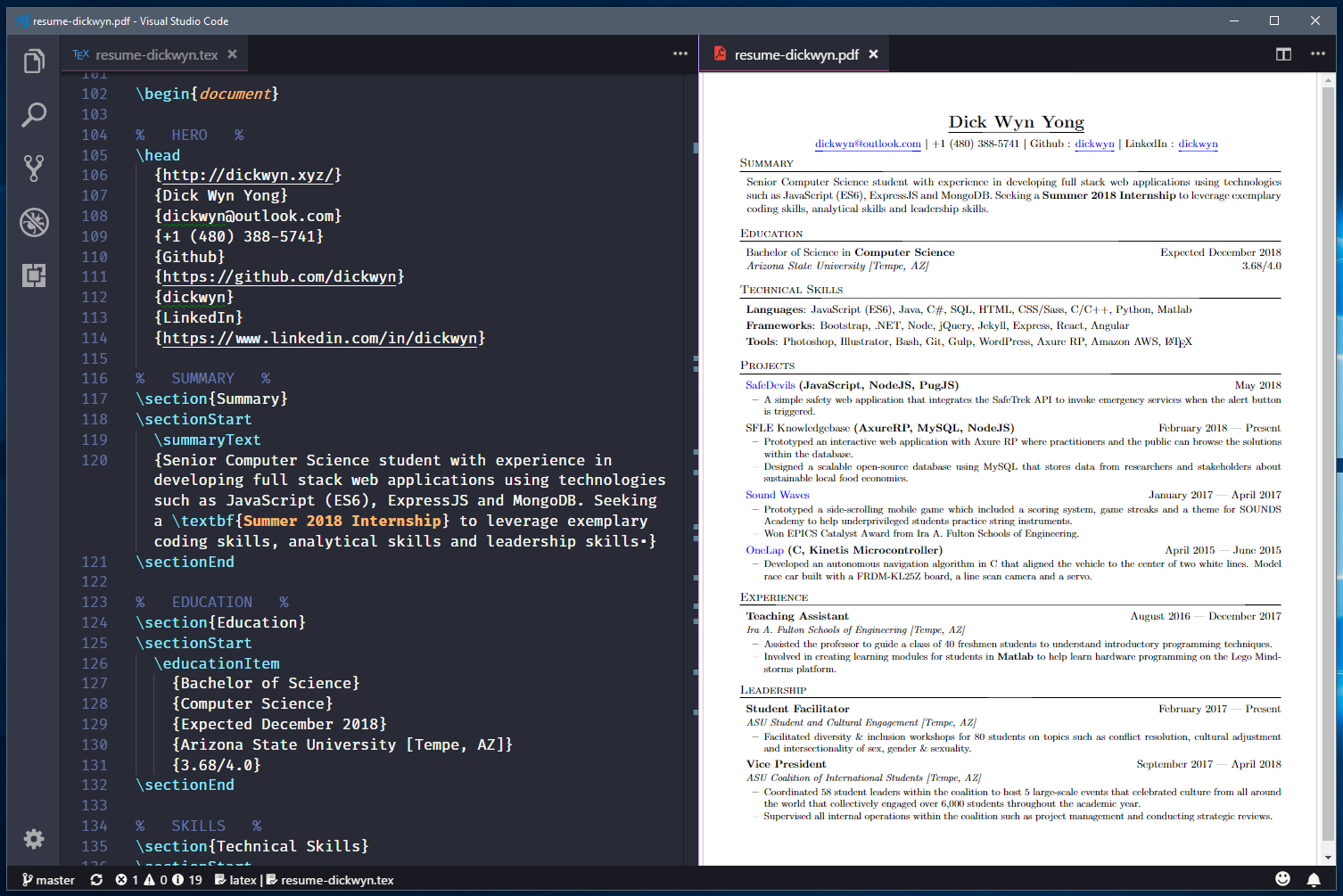Click the Technical Skills heading in PDF
Screen dimensions: 1343x896
[x=791, y=290]
